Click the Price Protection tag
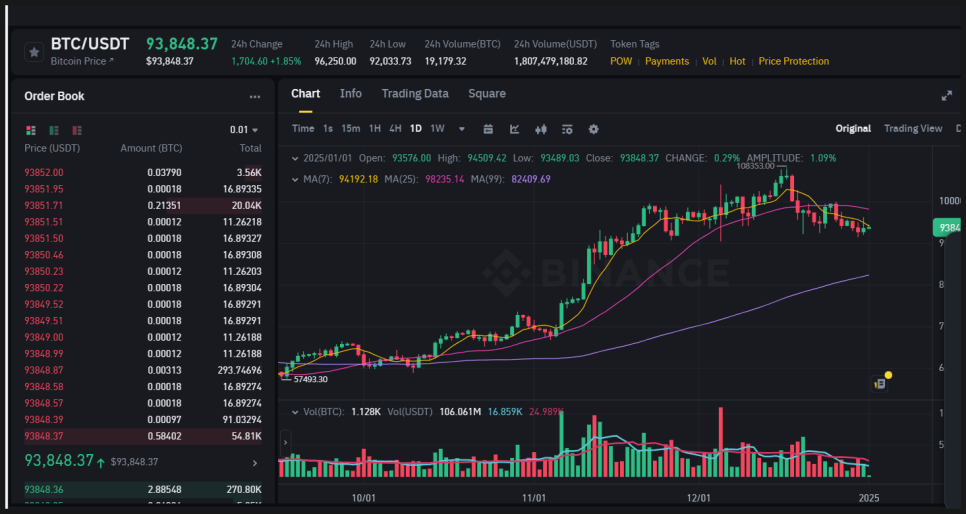Image resolution: width=966 pixels, height=514 pixels. point(794,61)
